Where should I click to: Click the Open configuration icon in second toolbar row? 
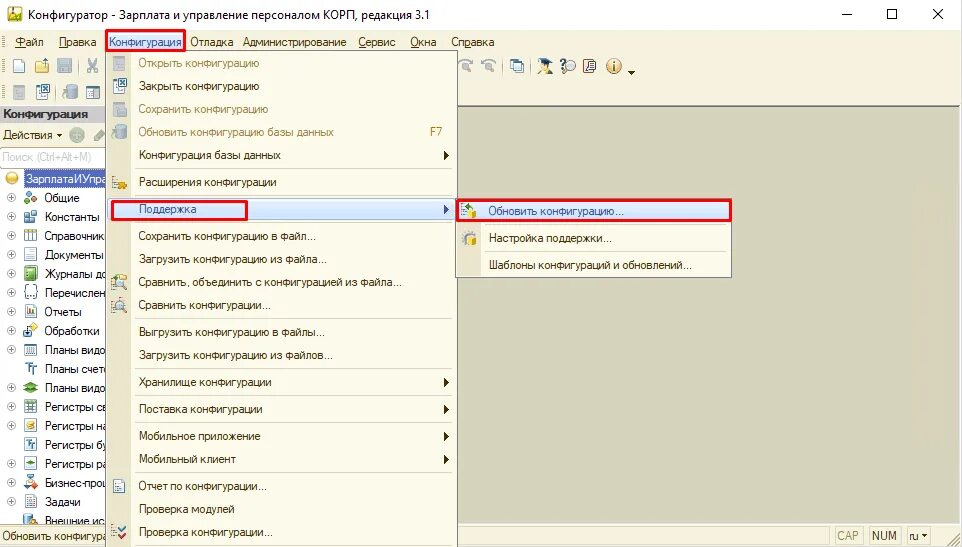(19, 92)
